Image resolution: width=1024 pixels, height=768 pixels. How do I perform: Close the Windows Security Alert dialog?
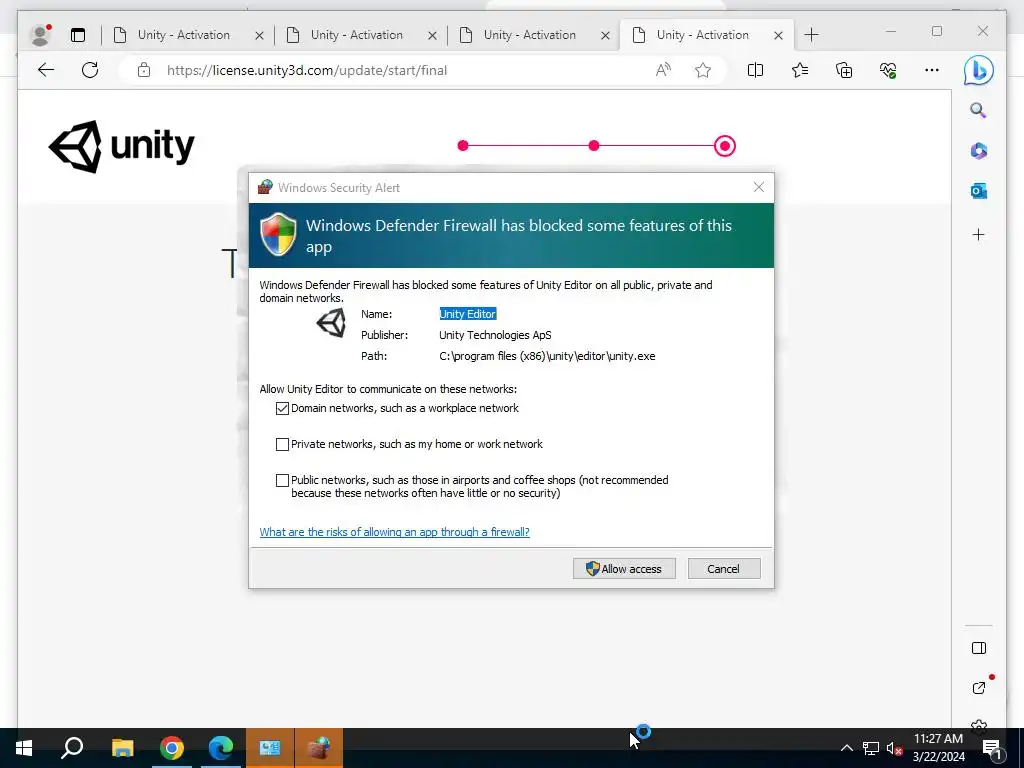[759, 187]
